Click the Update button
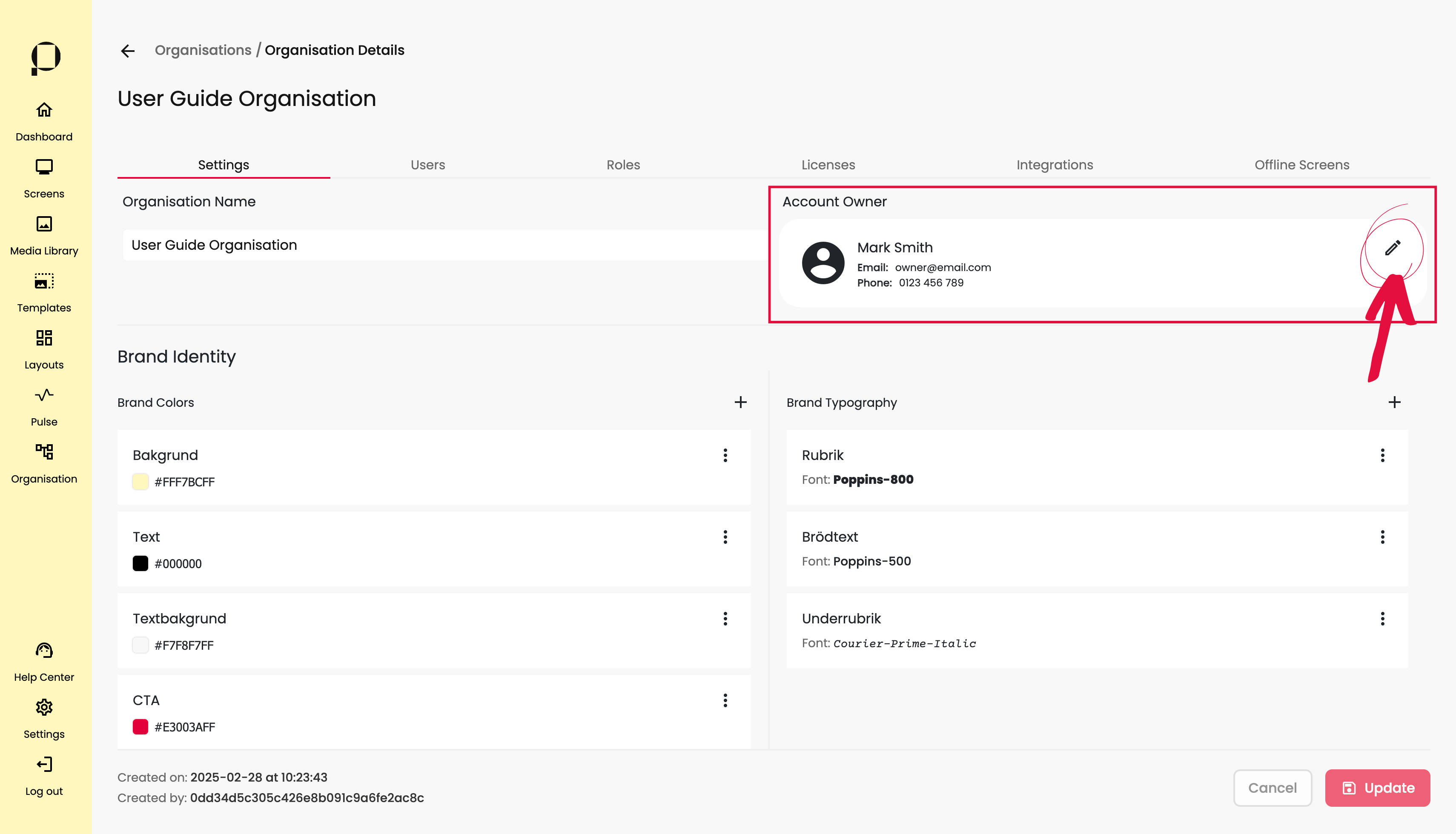The height and width of the screenshot is (834, 1456). pos(1377,788)
